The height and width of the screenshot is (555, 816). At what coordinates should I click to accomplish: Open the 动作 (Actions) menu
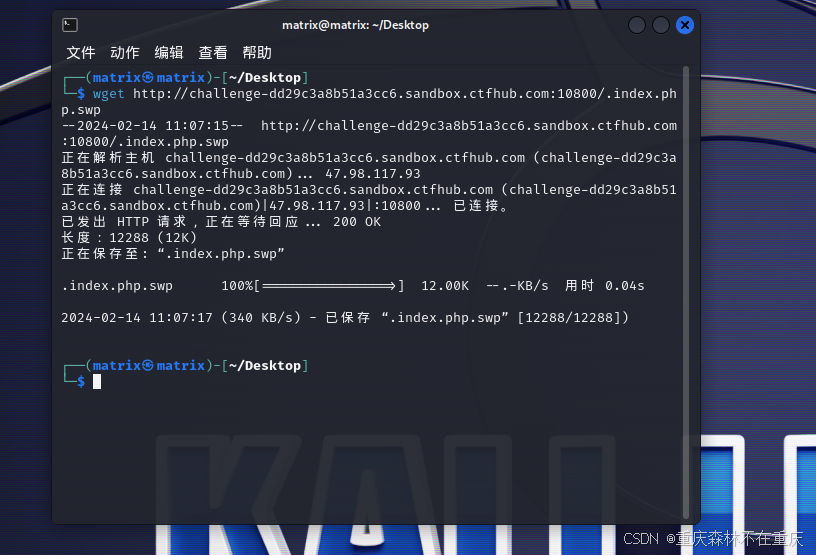(125, 53)
